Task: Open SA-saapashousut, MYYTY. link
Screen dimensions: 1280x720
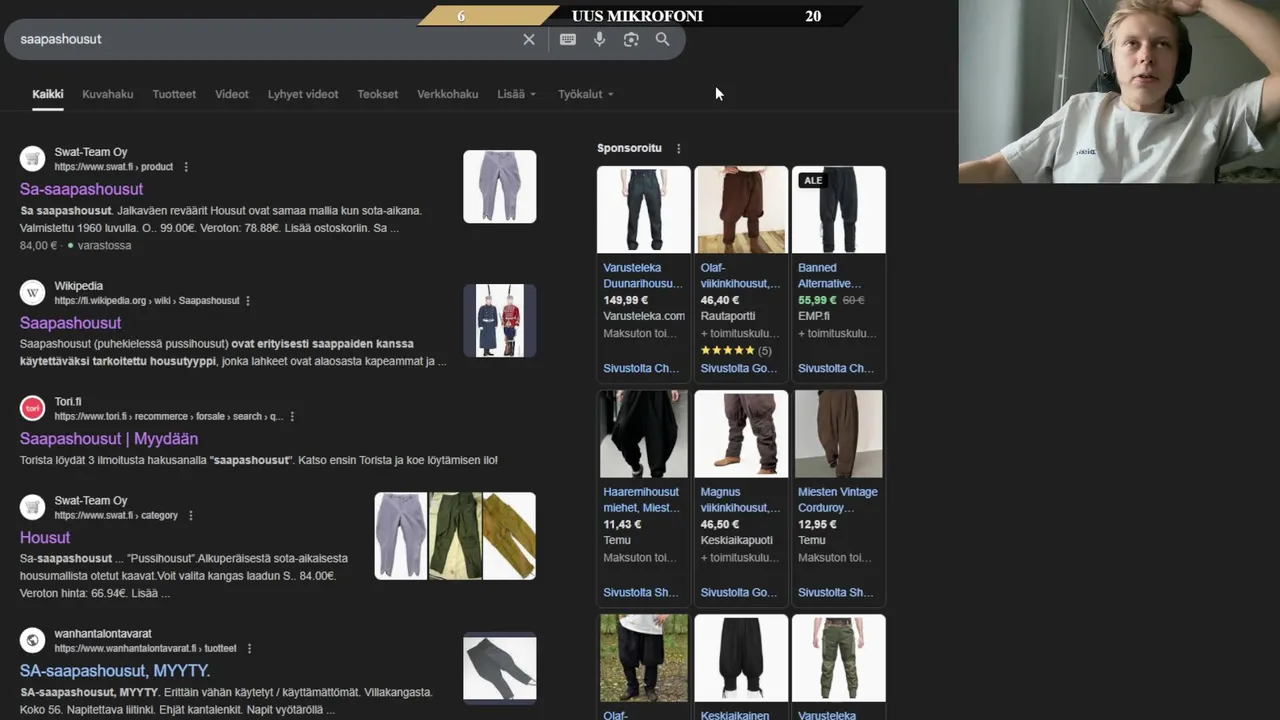Action: (x=115, y=671)
